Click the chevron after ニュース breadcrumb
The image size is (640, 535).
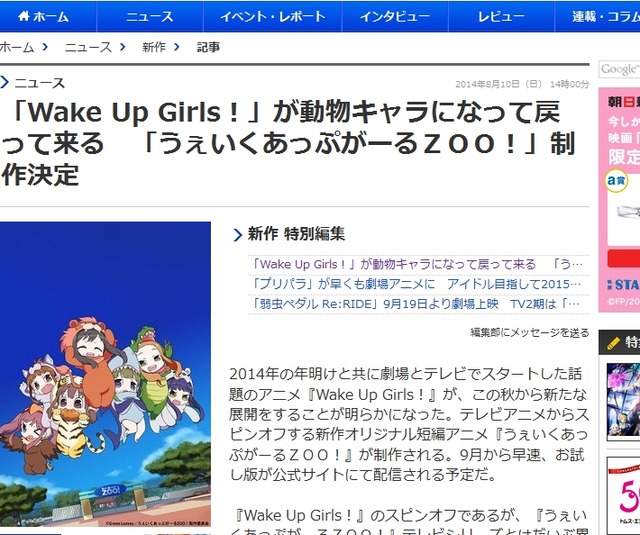pyautogui.click(x=122, y=47)
